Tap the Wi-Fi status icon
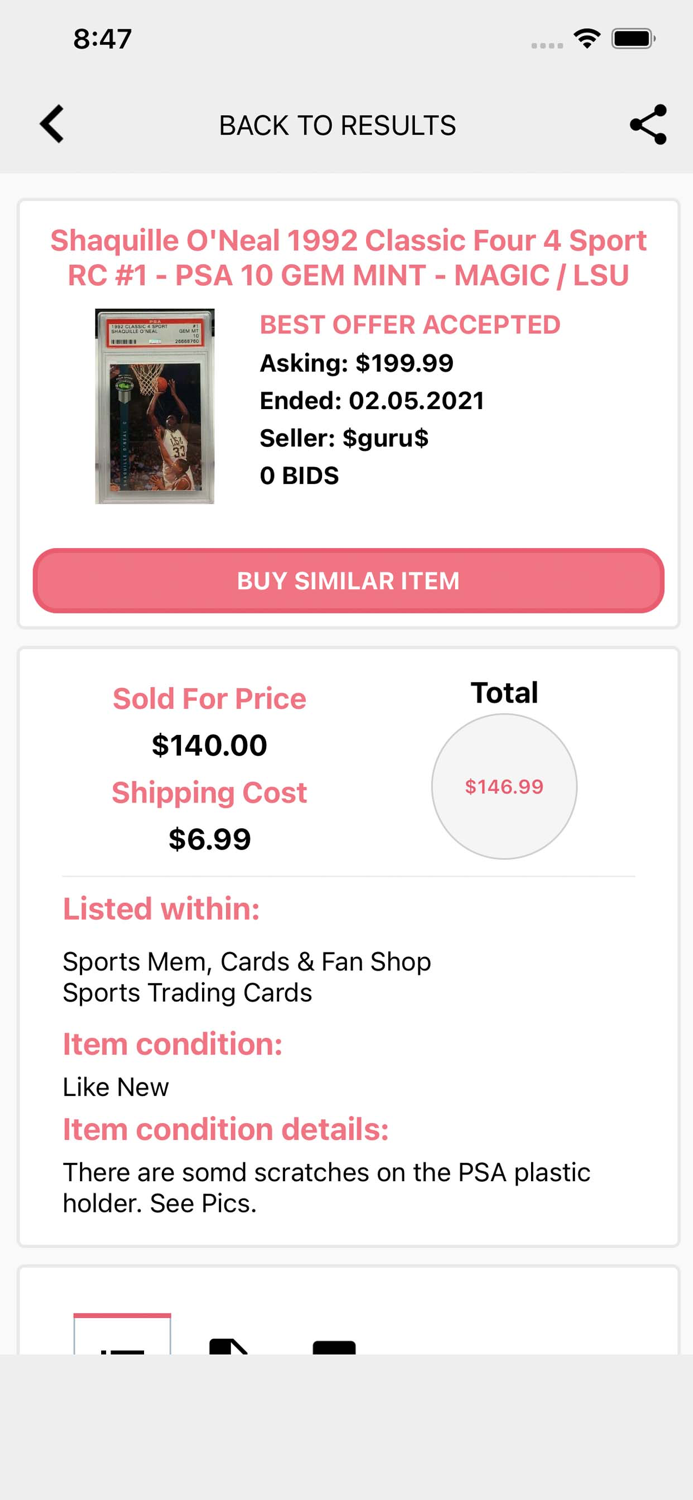693x1500 pixels. (x=587, y=38)
